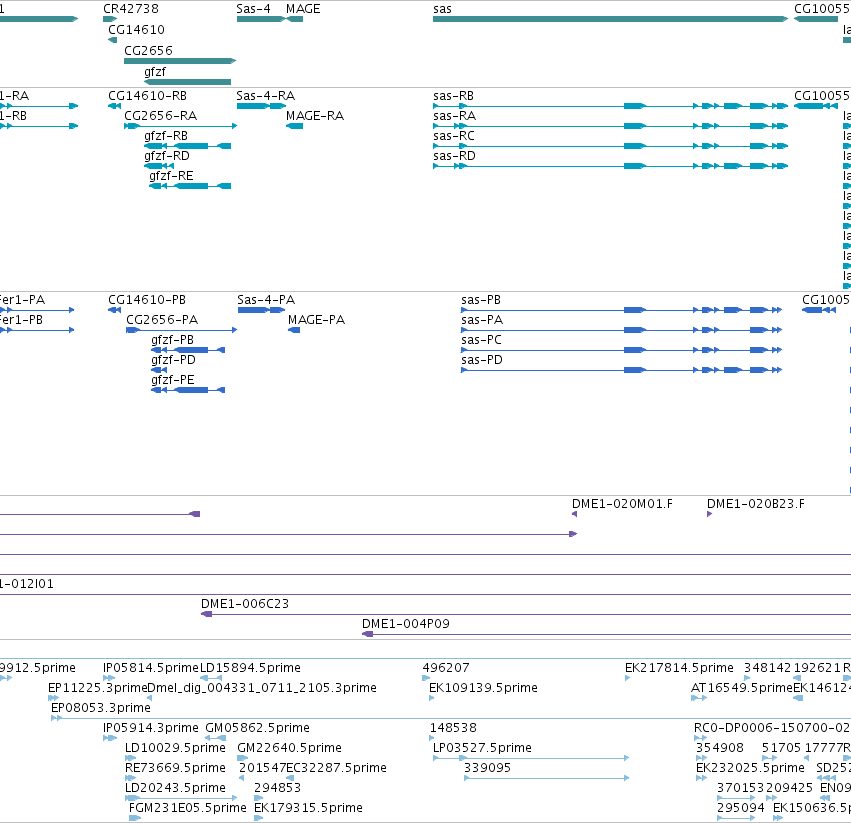This screenshot has width=851, height=823.
Task: Select the gfzf-RD transcript
Action: [x=159, y=166]
